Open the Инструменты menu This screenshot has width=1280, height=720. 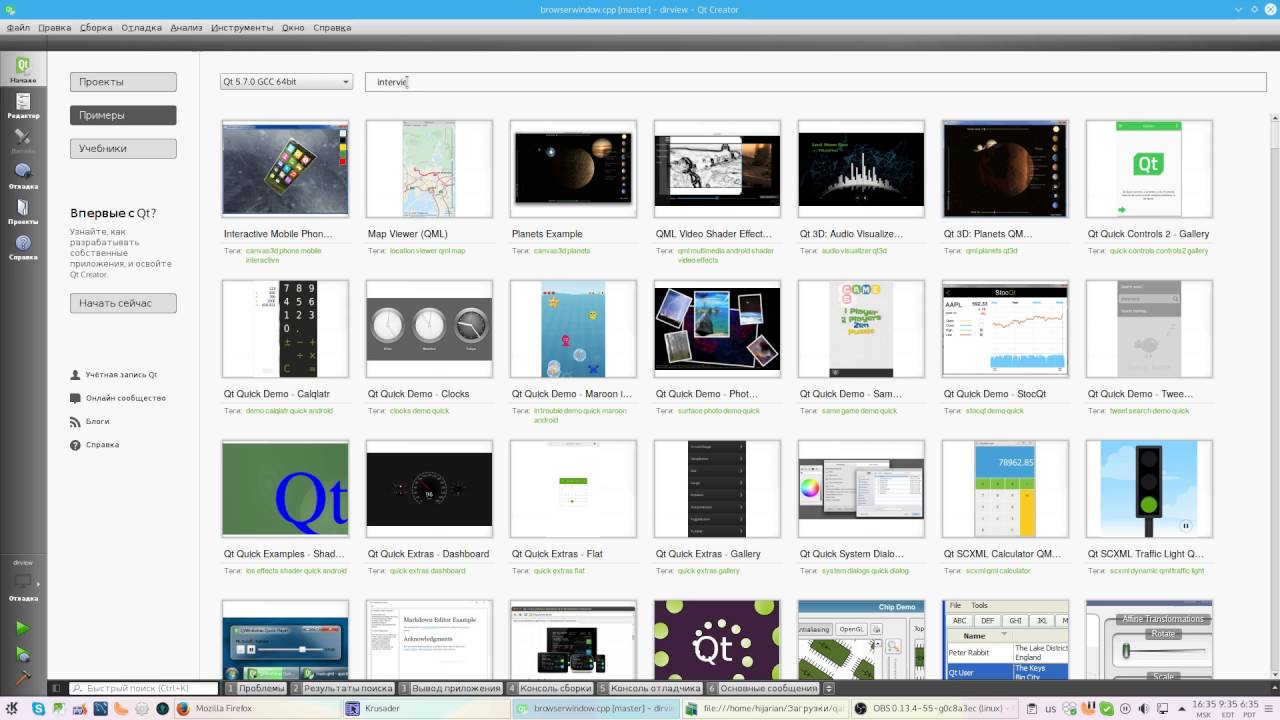pos(242,28)
